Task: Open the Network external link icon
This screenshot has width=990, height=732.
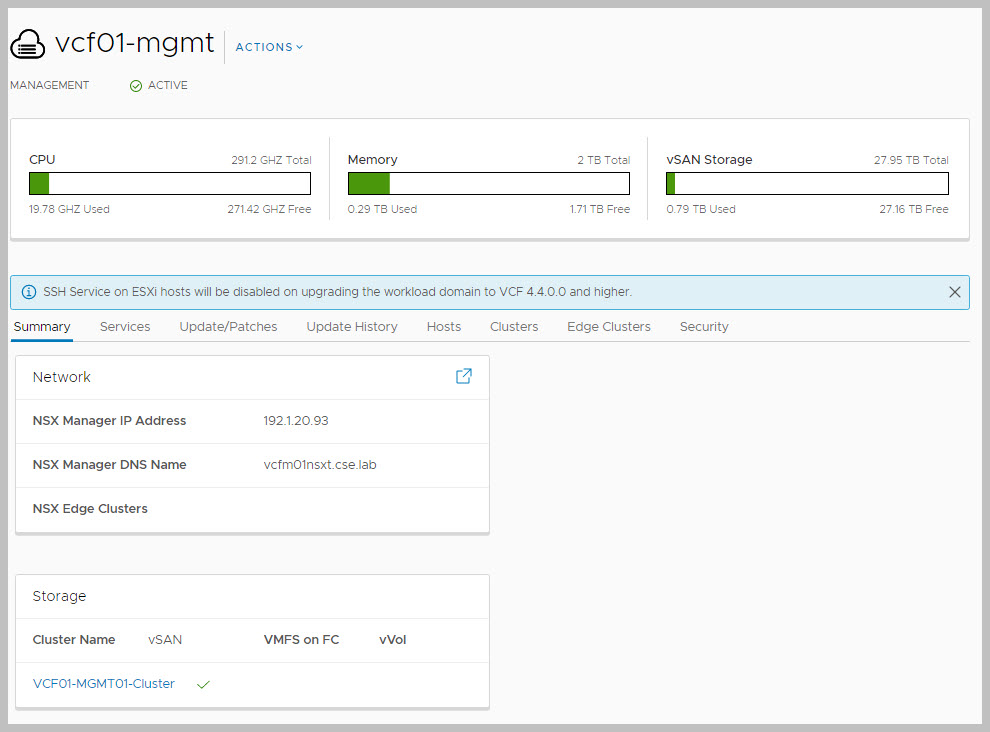Action: [x=463, y=376]
